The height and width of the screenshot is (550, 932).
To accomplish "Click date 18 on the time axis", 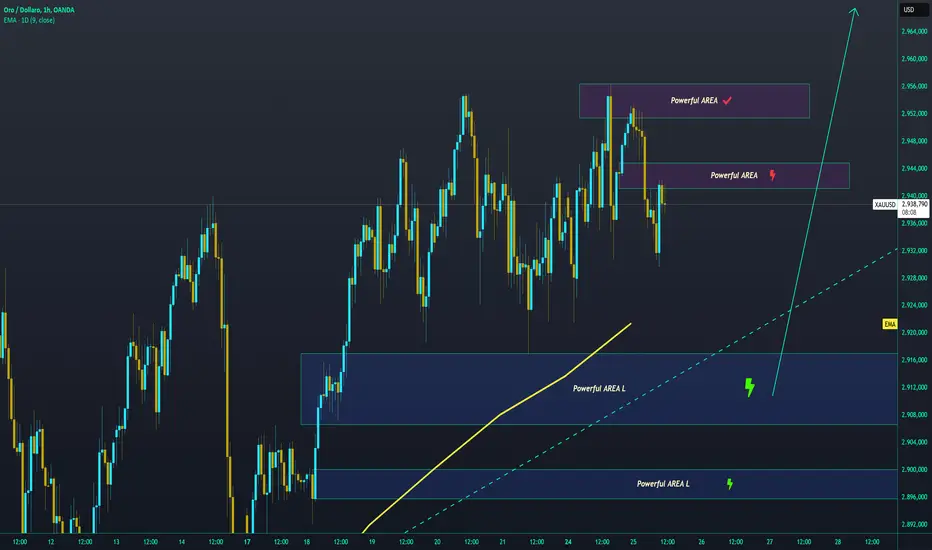I will [307, 542].
